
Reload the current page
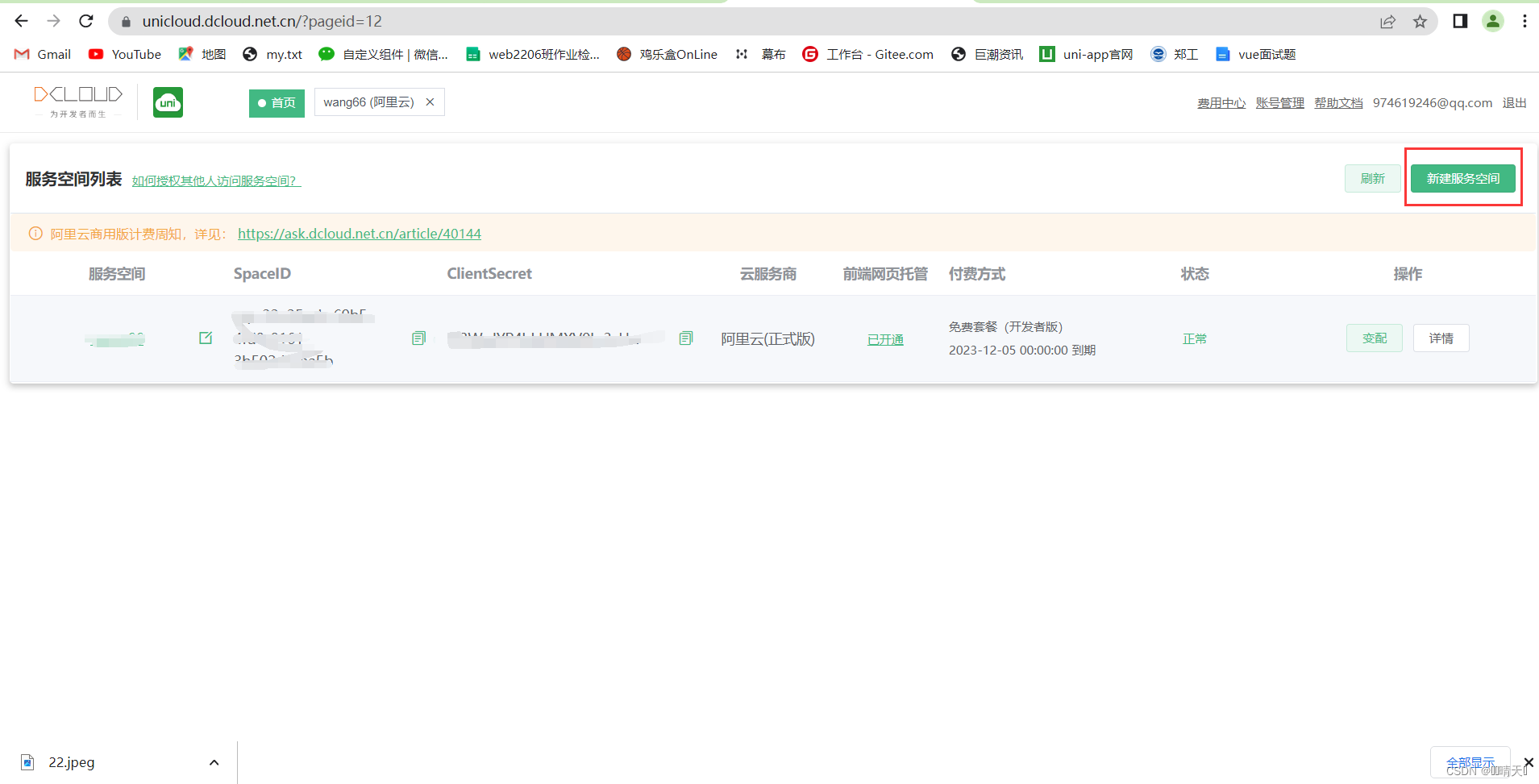click(x=86, y=21)
